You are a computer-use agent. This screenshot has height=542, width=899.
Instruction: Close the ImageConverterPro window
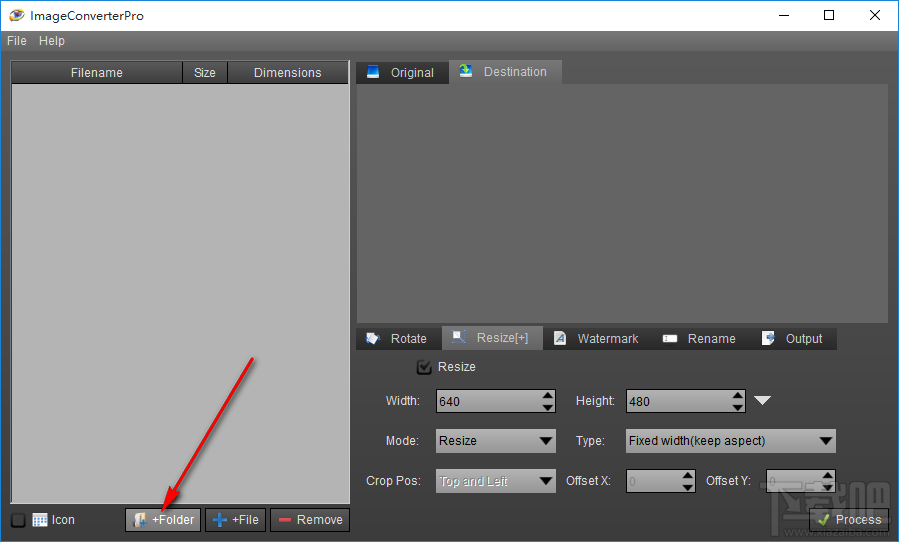pyautogui.click(x=875, y=15)
